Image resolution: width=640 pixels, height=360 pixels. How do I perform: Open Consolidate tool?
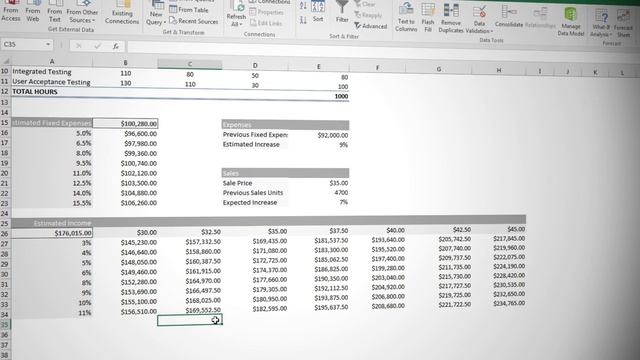click(x=509, y=16)
